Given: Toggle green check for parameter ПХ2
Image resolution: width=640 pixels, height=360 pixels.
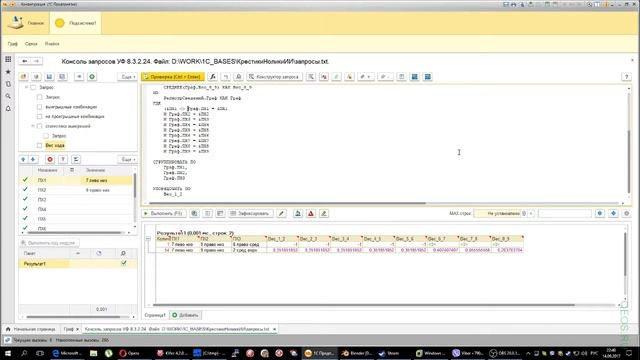Looking at the screenshot, I should (25, 189).
